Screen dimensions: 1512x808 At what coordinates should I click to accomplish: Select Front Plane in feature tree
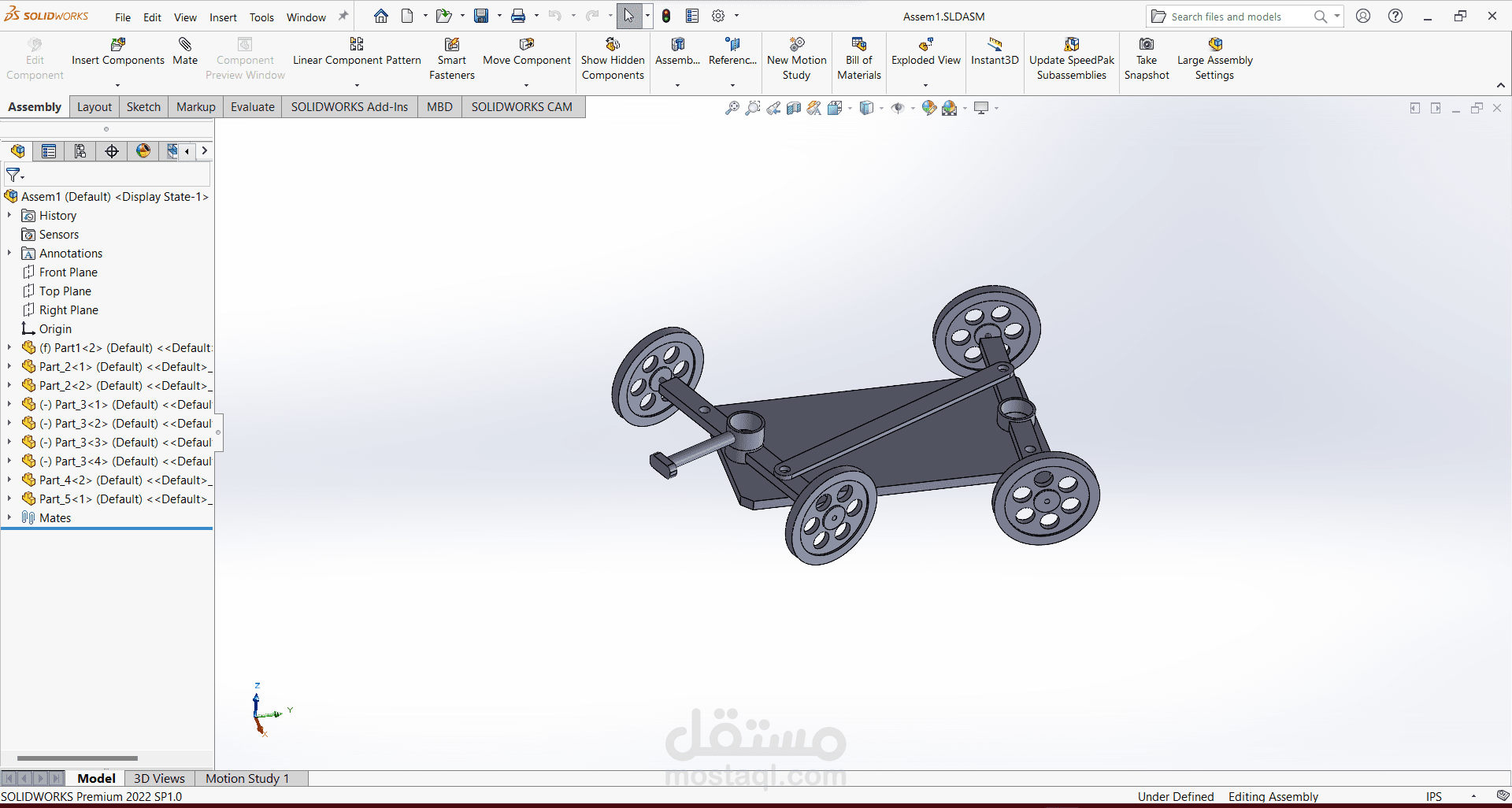(x=69, y=272)
